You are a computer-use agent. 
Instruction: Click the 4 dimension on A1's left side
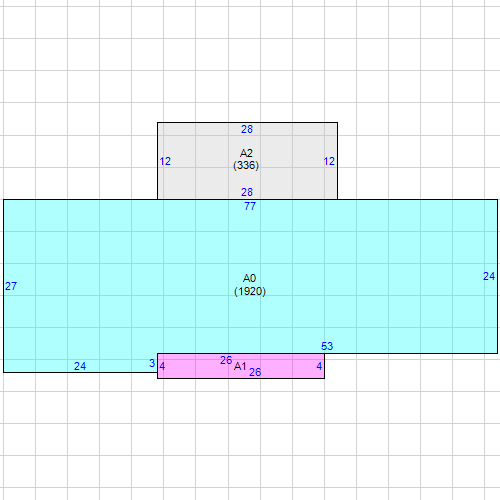click(162, 366)
